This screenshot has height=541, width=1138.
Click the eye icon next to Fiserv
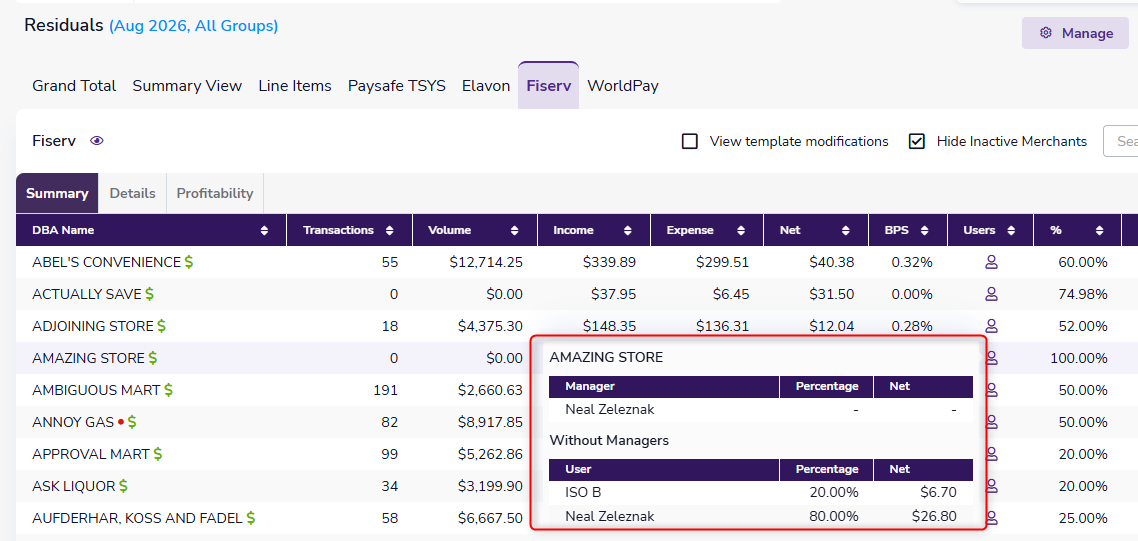(97, 141)
